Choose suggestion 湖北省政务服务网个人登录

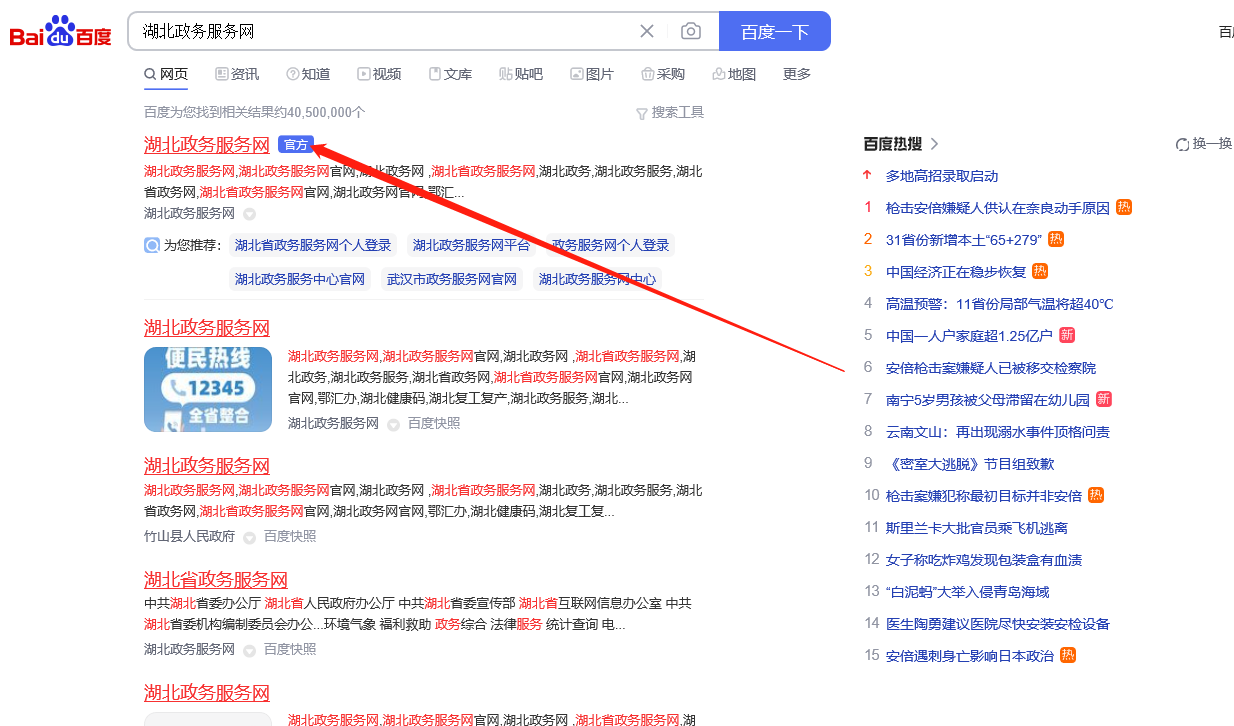[x=313, y=245]
